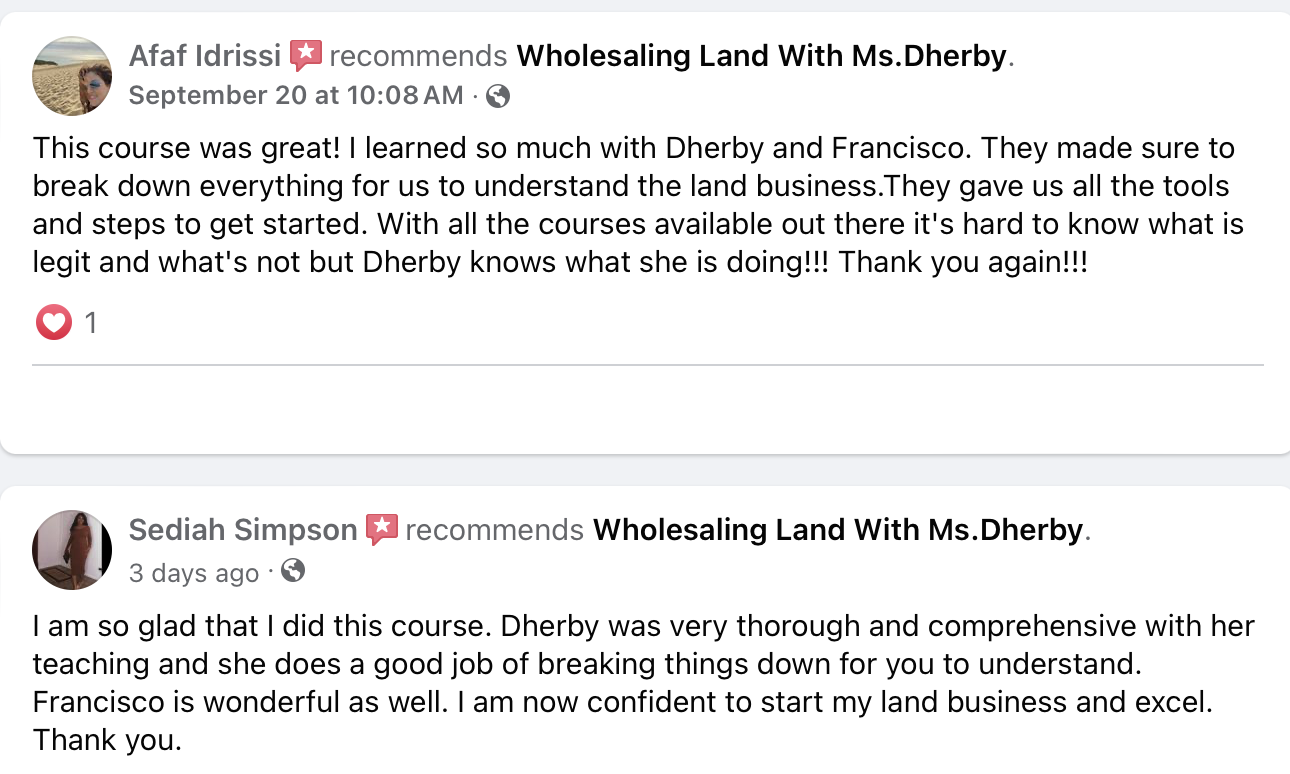Open the September 20 at 10:08 AM timestamp

pyautogui.click(x=296, y=95)
